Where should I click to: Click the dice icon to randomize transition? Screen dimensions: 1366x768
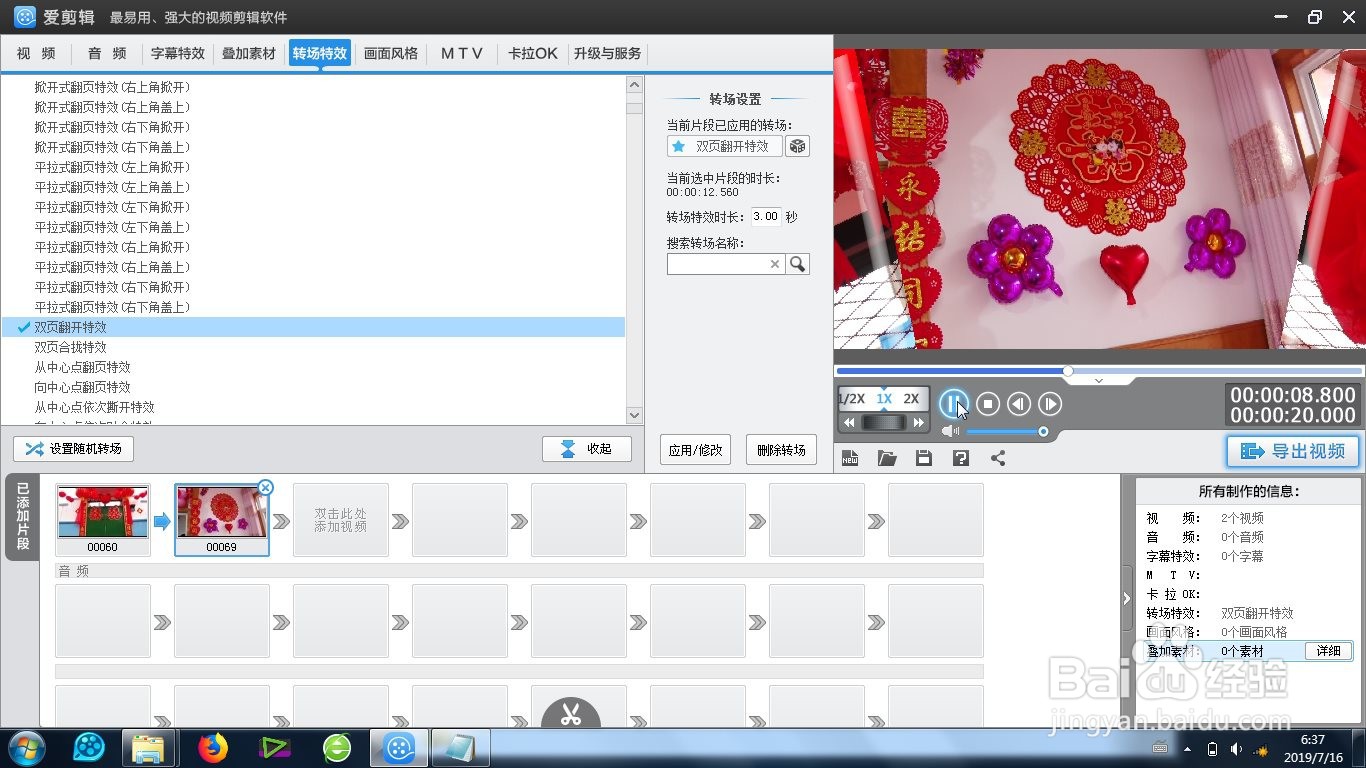click(796, 145)
